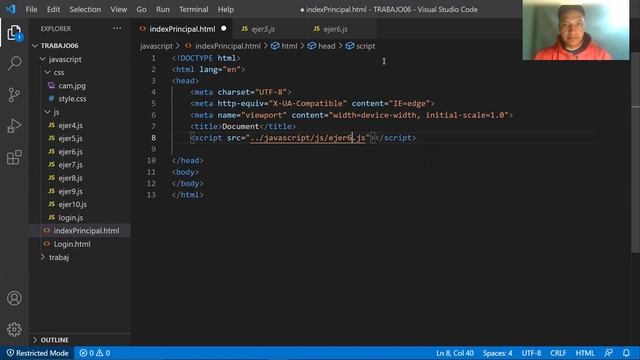
Task: Switch to the indexPrincipal.html editor tab
Action: click(x=182, y=29)
